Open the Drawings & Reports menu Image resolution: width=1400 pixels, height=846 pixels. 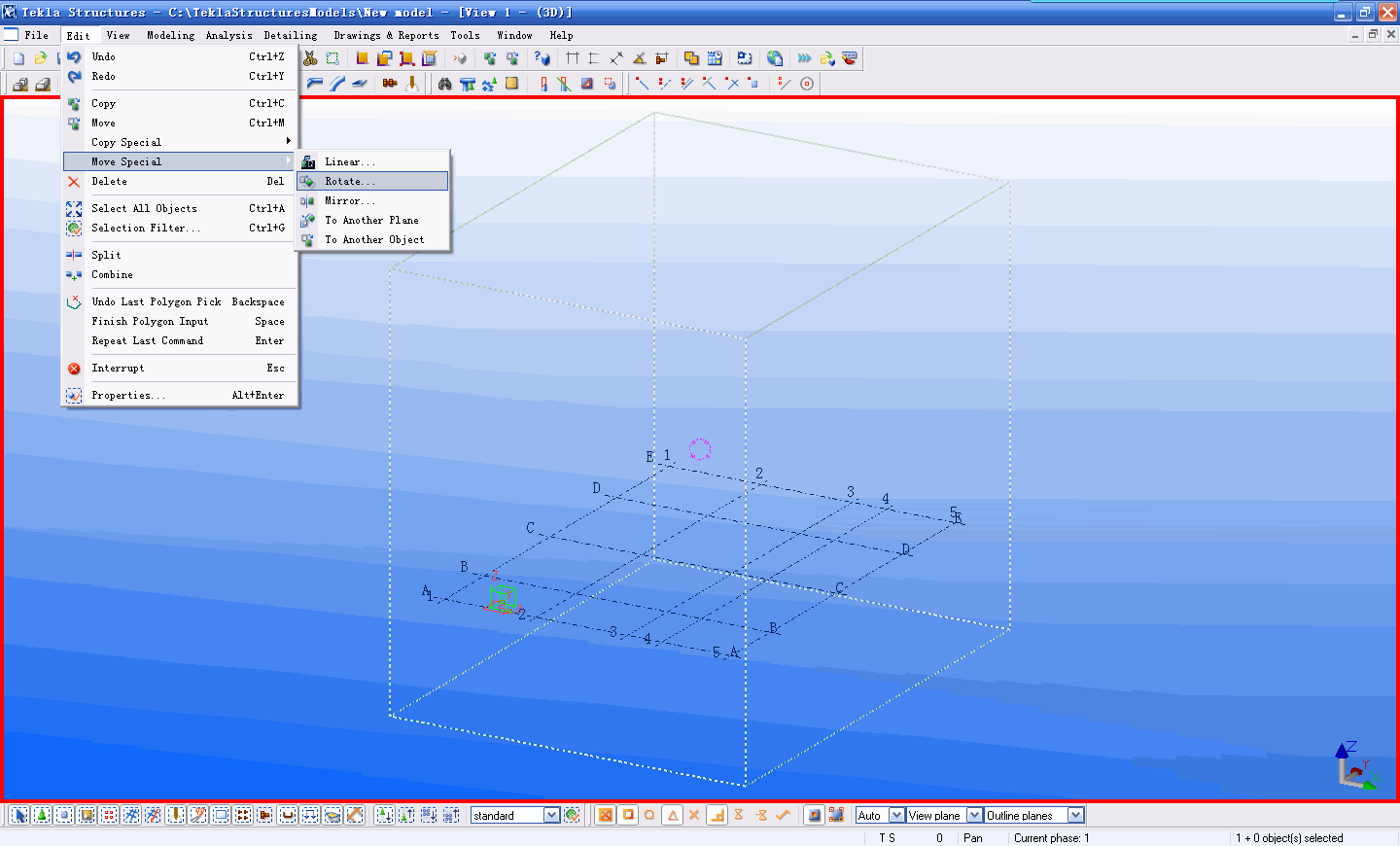pos(386,35)
